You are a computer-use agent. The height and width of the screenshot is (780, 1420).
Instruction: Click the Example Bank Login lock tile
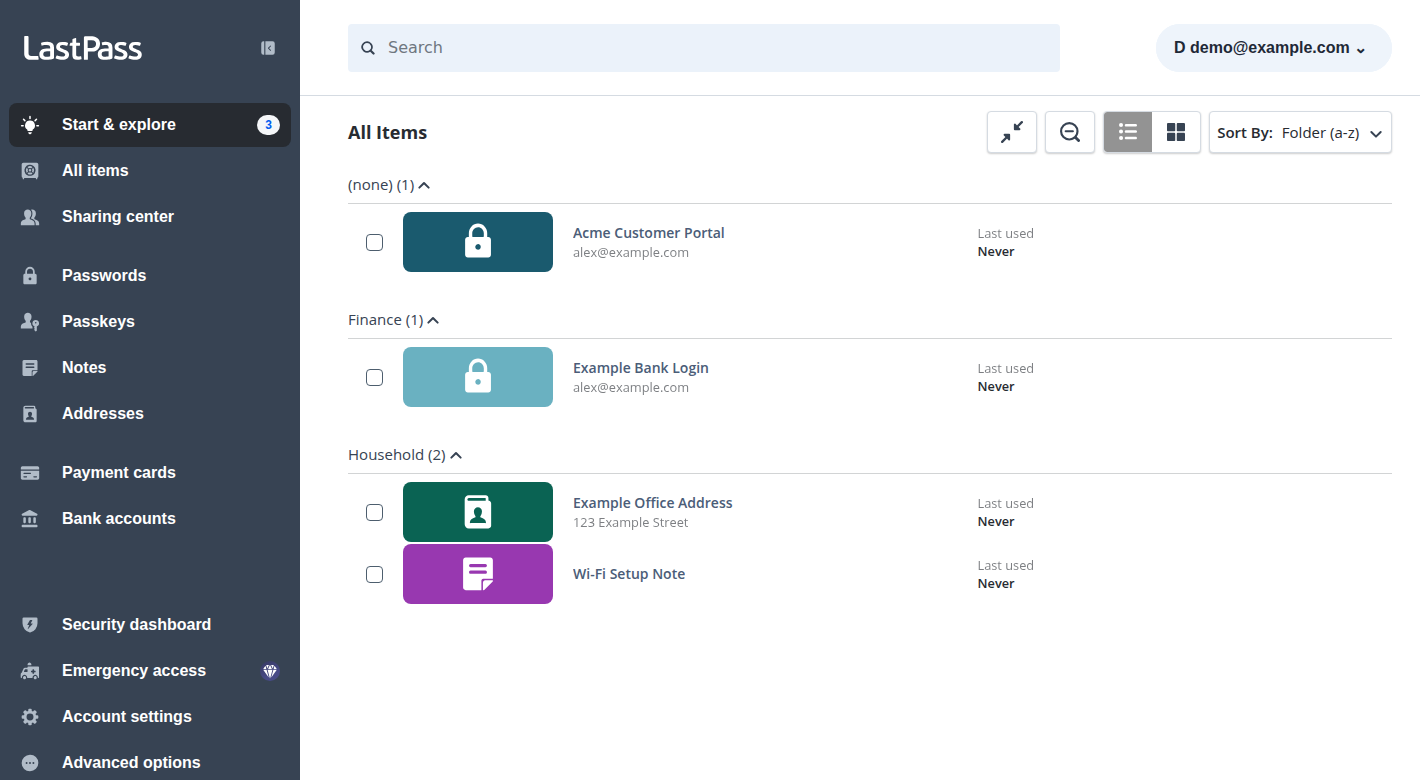pyautogui.click(x=478, y=377)
